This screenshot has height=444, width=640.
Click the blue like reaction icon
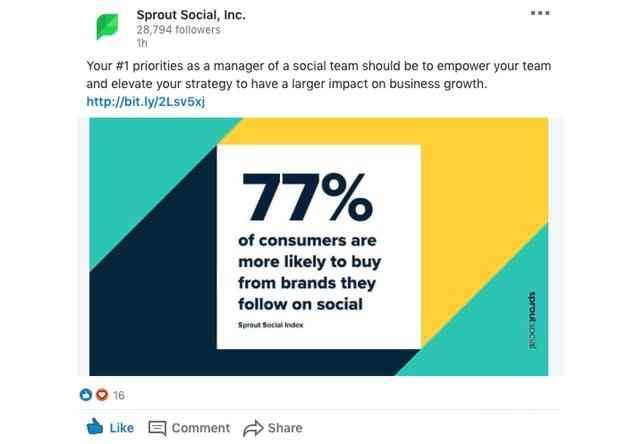(86, 395)
